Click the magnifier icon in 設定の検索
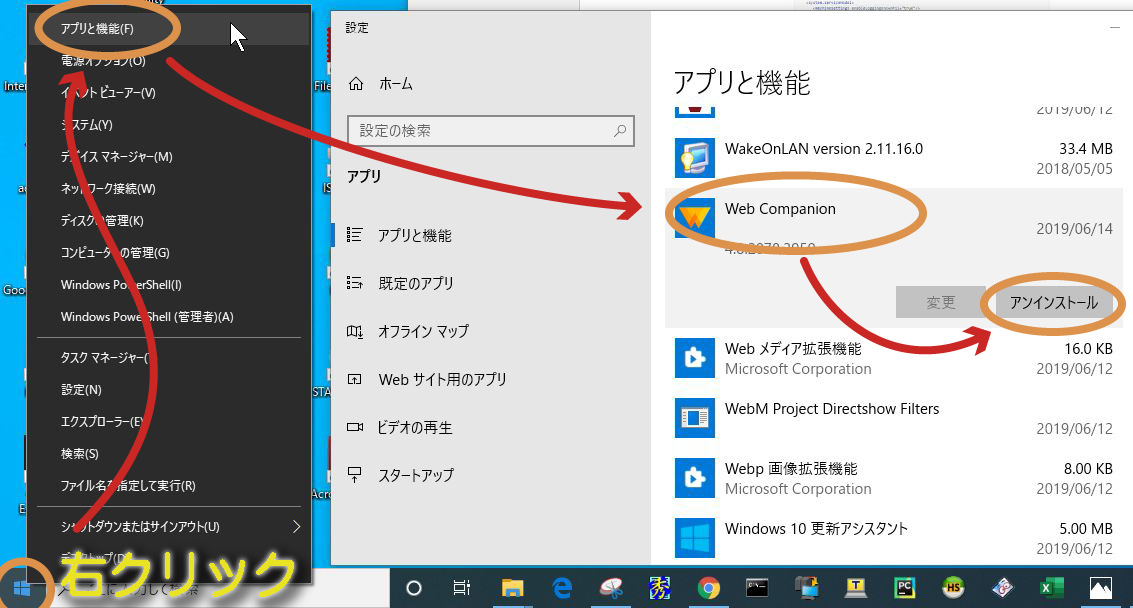Screen dimensions: 1133x608 tap(619, 131)
